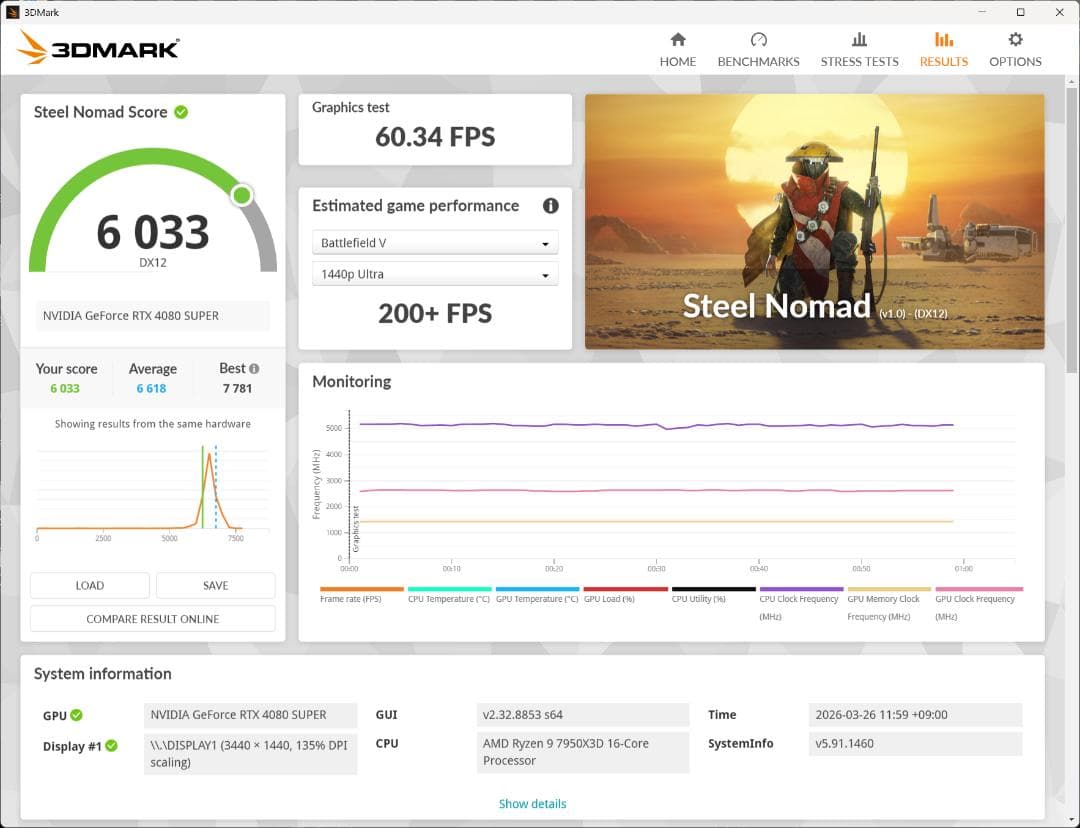Open the BENCHMARKS tab

(x=758, y=50)
